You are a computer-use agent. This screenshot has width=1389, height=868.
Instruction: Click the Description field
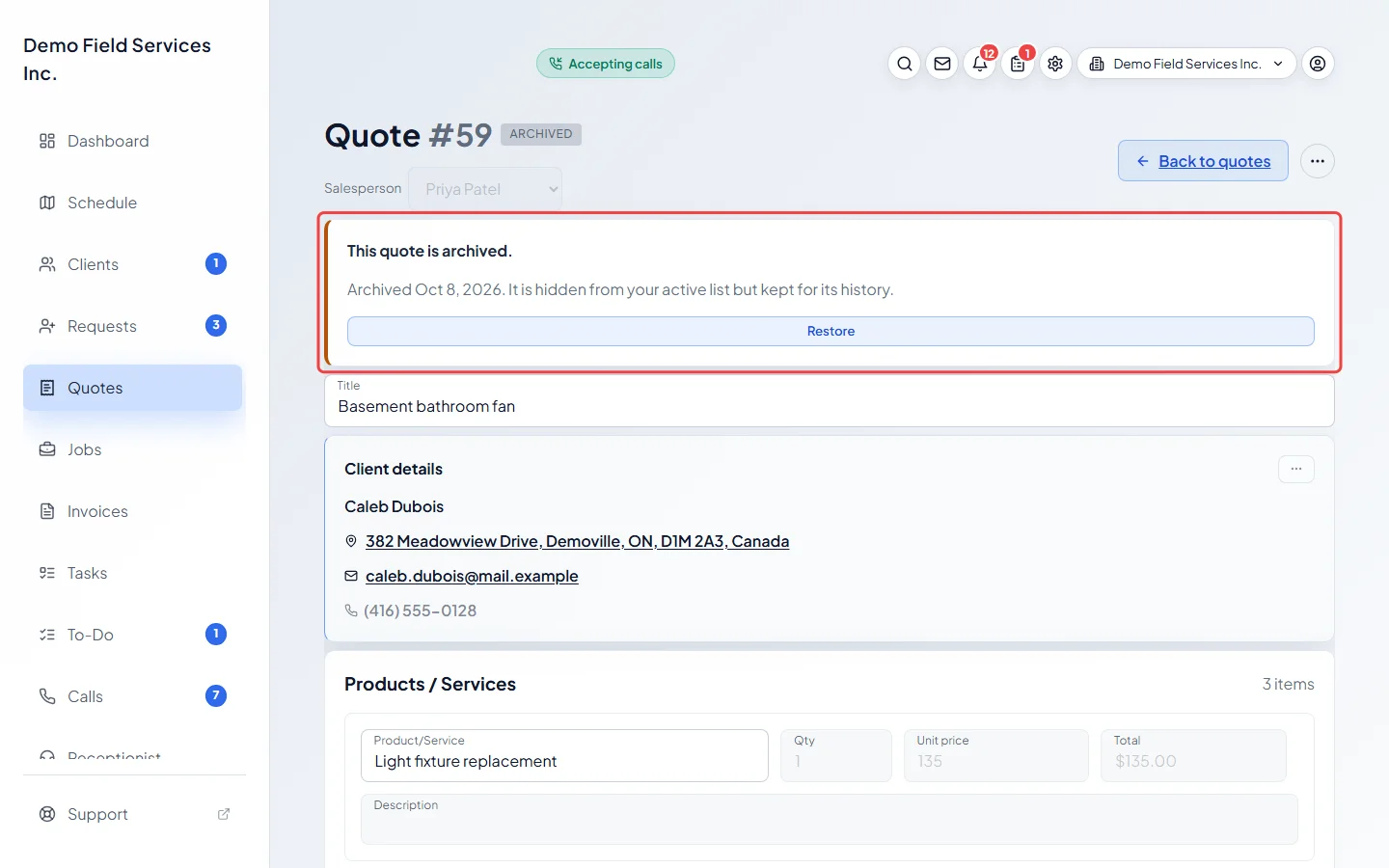(830, 819)
